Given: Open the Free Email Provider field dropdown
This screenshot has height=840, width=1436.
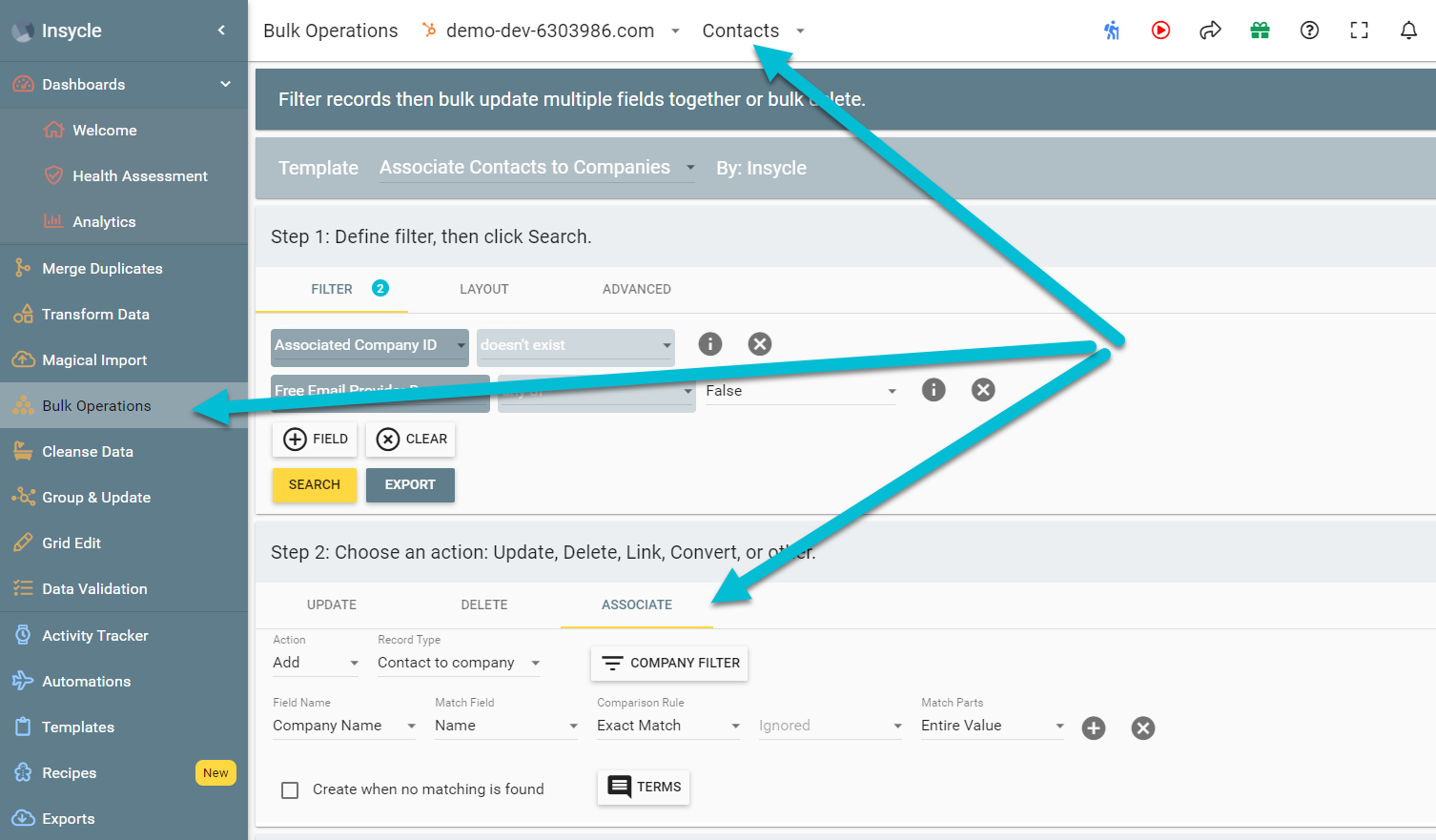Looking at the screenshot, I should pyautogui.click(x=380, y=392).
